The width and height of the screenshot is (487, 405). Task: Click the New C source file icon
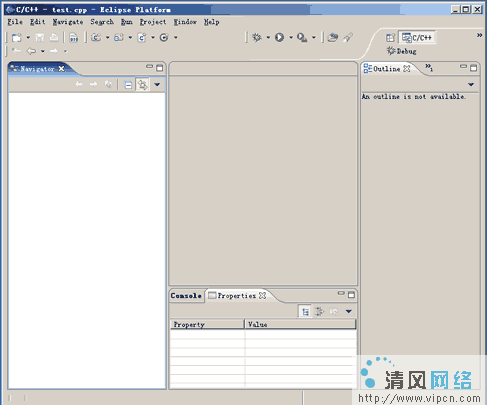coord(142,38)
